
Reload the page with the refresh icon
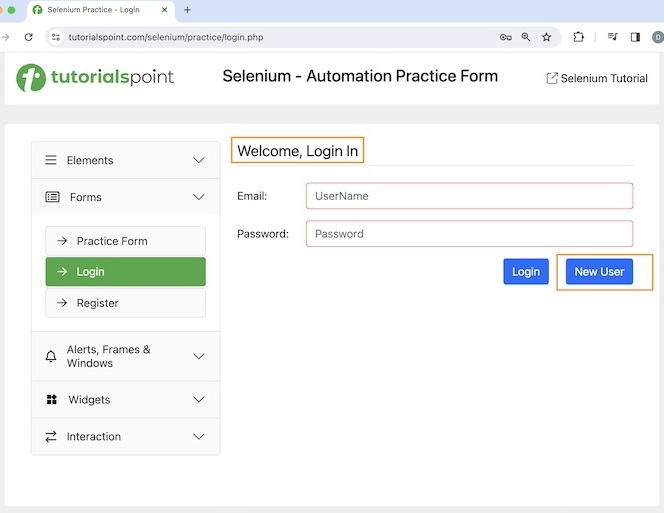click(x=28, y=37)
